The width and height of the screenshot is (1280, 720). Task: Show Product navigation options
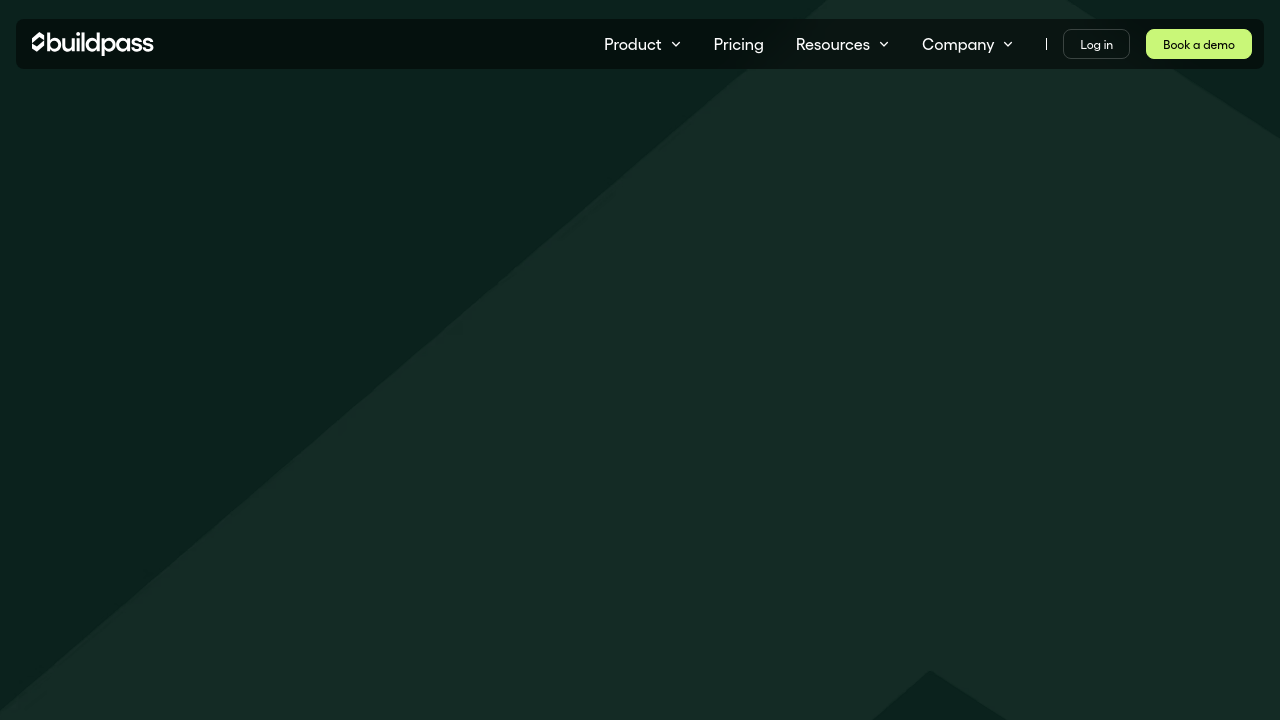point(633,44)
